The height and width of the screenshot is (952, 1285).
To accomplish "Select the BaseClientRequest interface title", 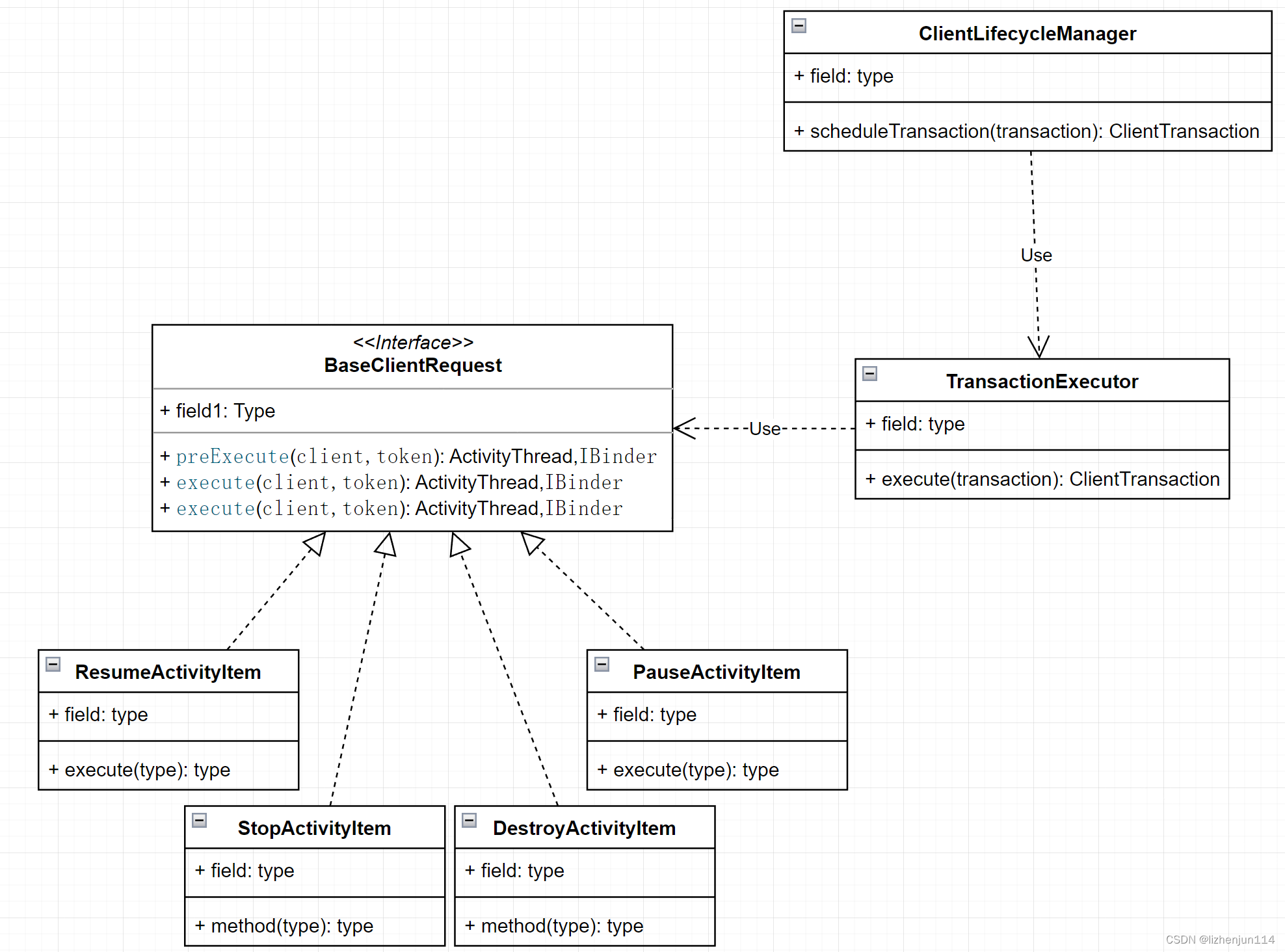I will coord(412,365).
